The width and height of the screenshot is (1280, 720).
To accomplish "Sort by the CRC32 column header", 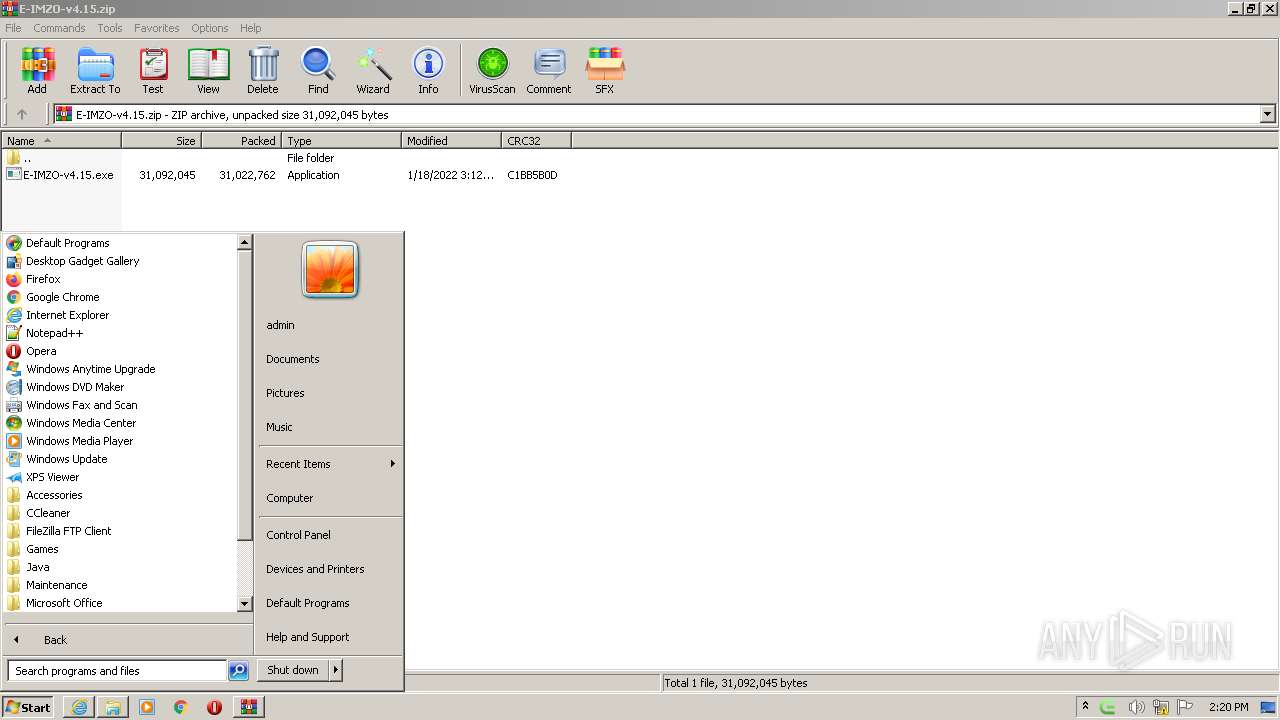I will (536, 141).
